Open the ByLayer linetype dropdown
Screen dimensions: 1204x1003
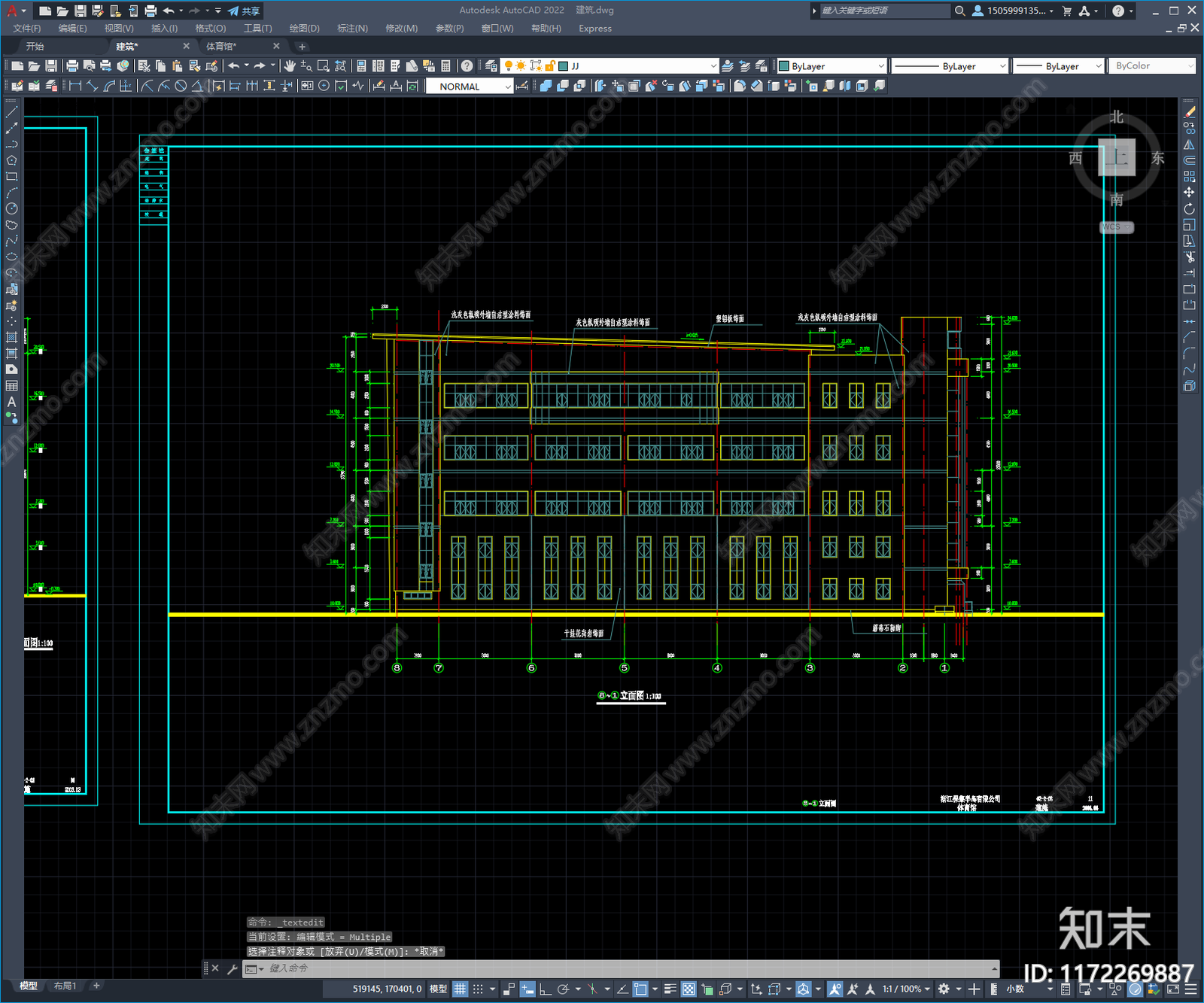tap(950, 66)
